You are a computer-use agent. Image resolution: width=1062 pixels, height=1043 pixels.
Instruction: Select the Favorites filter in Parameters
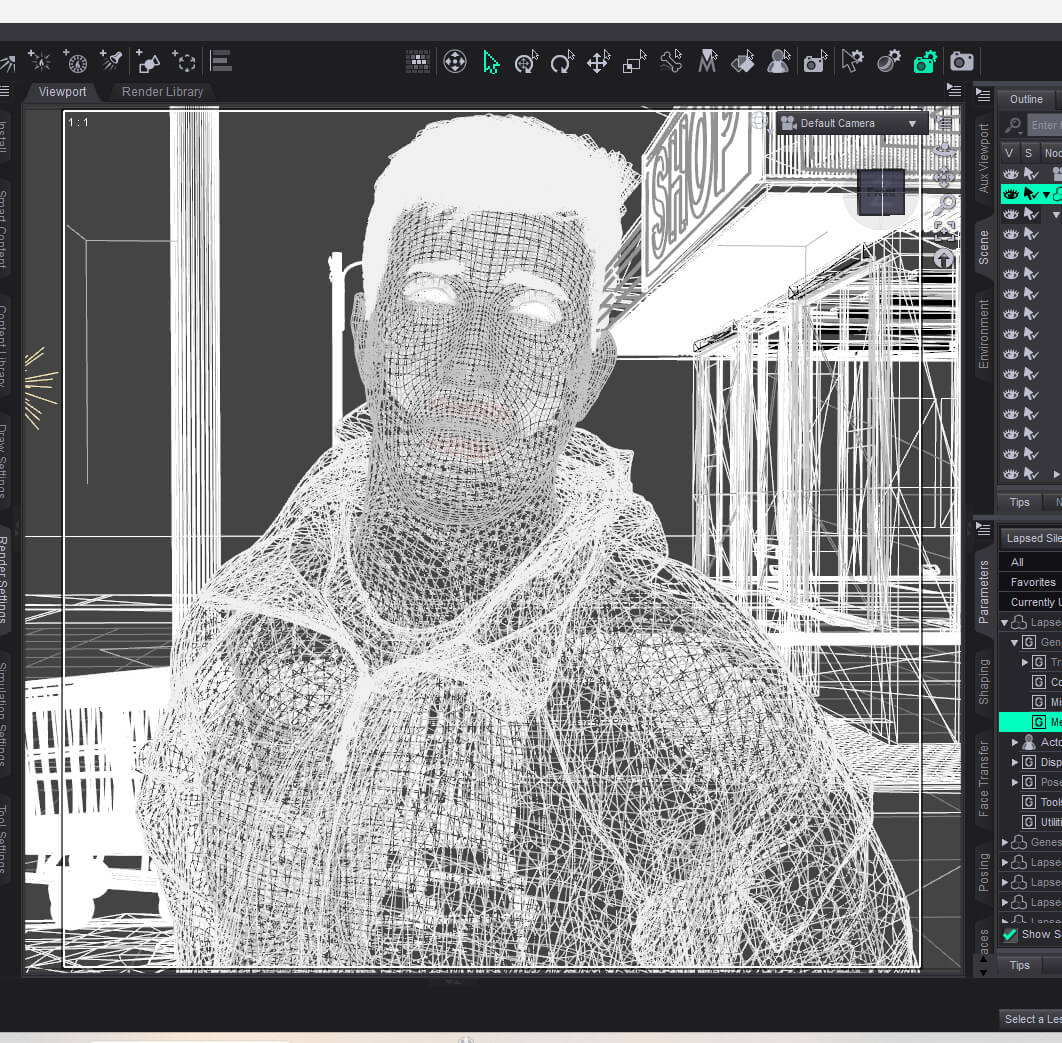pos(1033,582)
